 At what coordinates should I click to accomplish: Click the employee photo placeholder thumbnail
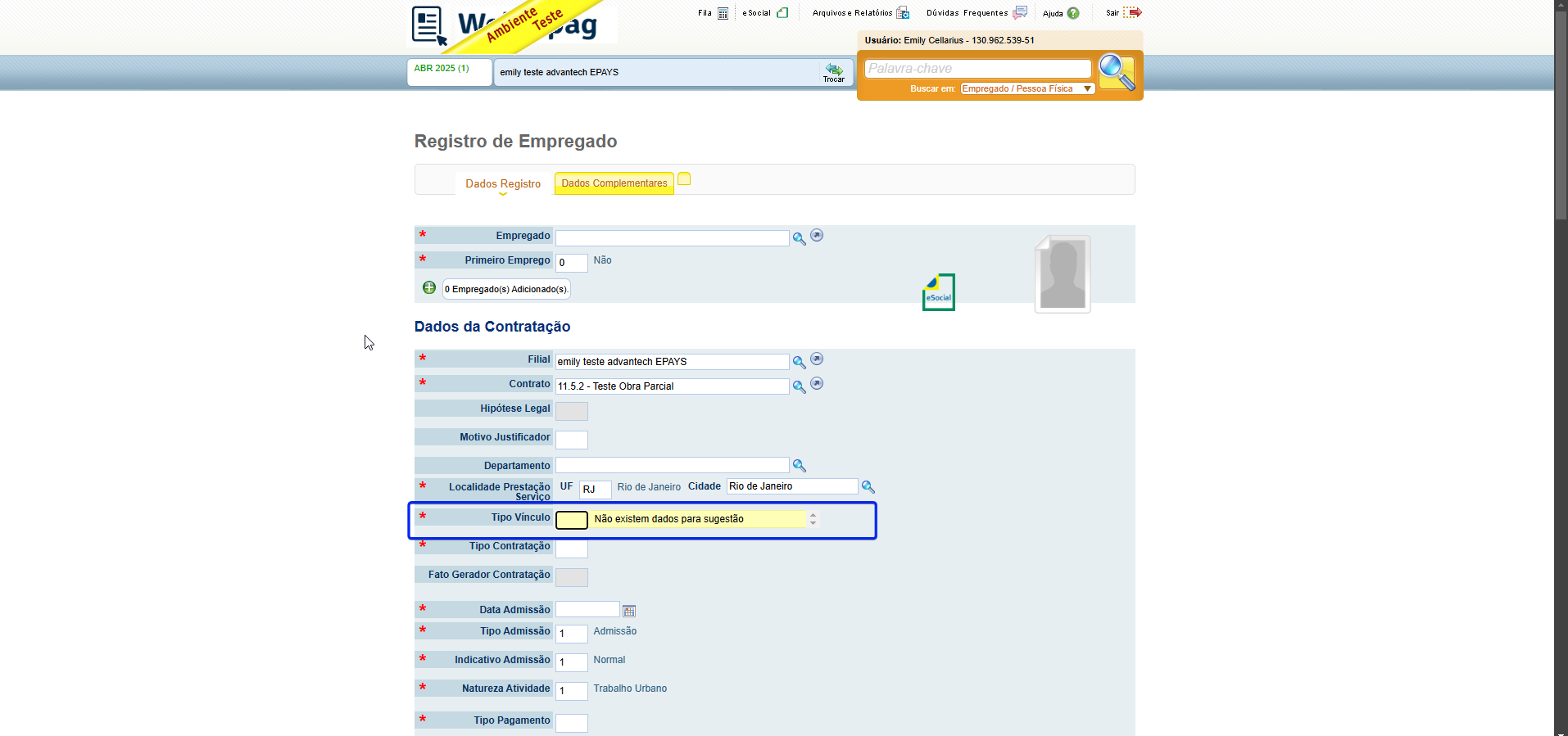1063,274
